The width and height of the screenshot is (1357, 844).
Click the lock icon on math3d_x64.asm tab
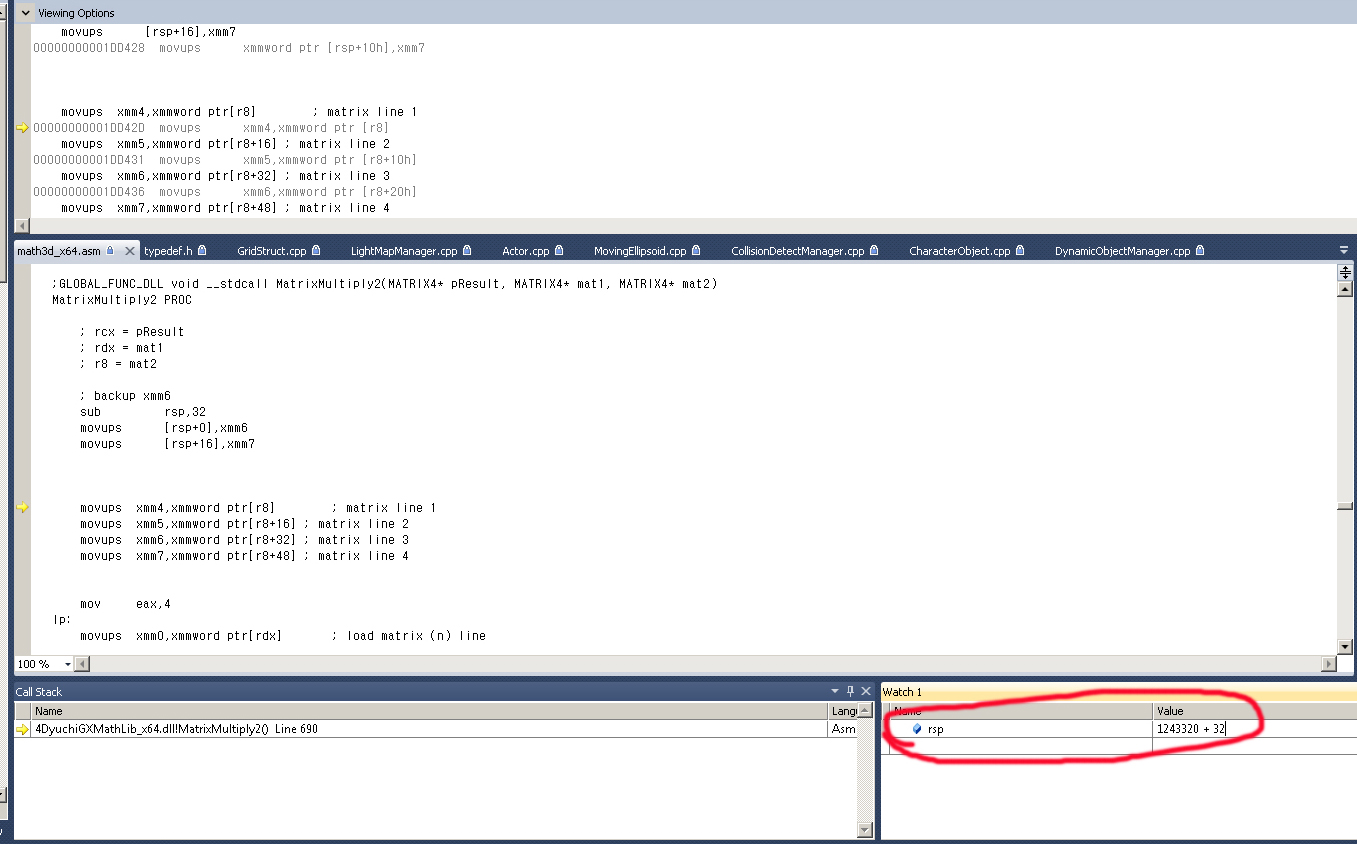(x=110, y=251)
